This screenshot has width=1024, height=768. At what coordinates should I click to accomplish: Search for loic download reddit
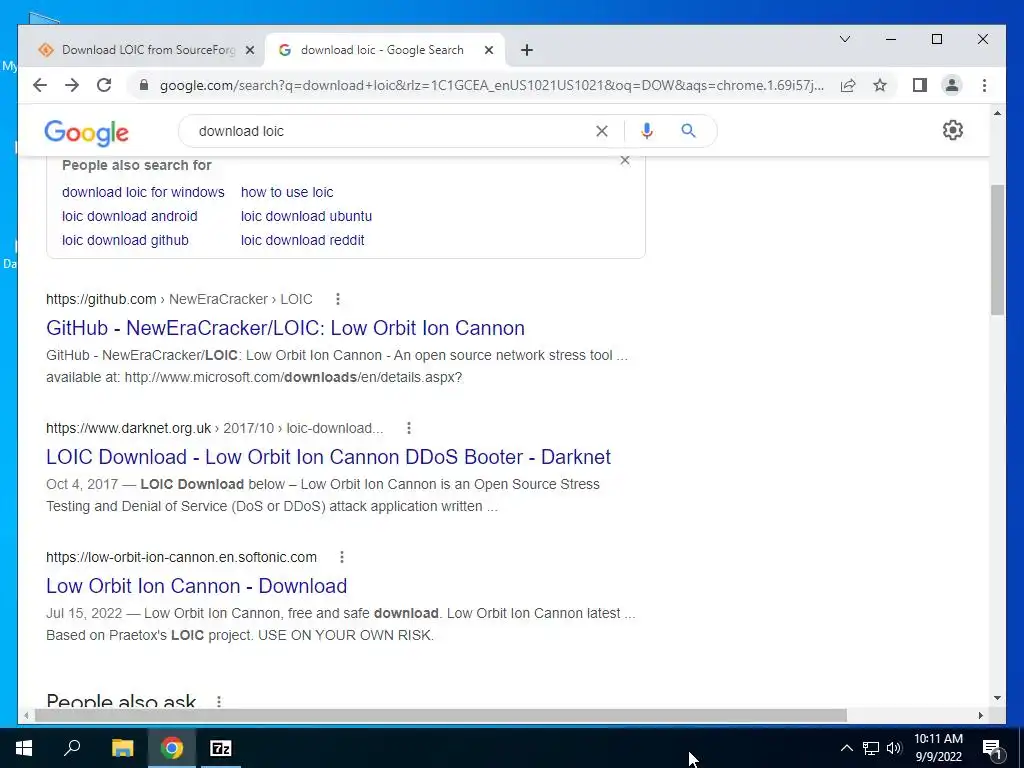pos(302,240)
